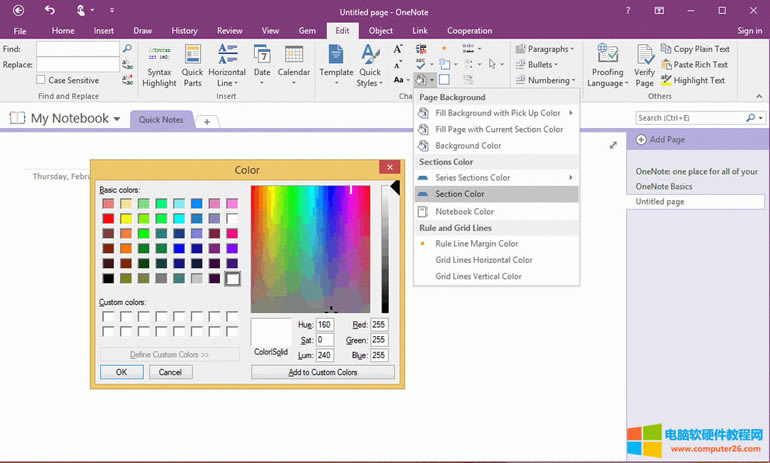
Task: Click Add to Custom Colors button
Action: click(x=322, y=372)
